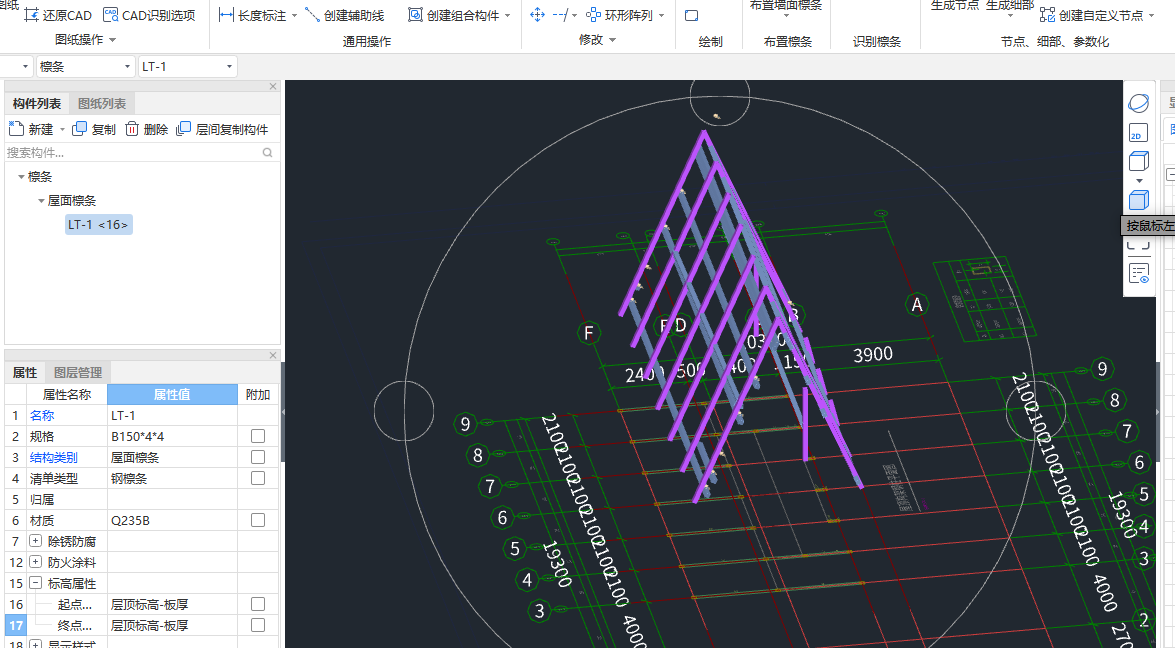Expand the 防火涂料 property group
Image resolution: width=1175 pixels, height=648 pixels.
click(35, 562)
